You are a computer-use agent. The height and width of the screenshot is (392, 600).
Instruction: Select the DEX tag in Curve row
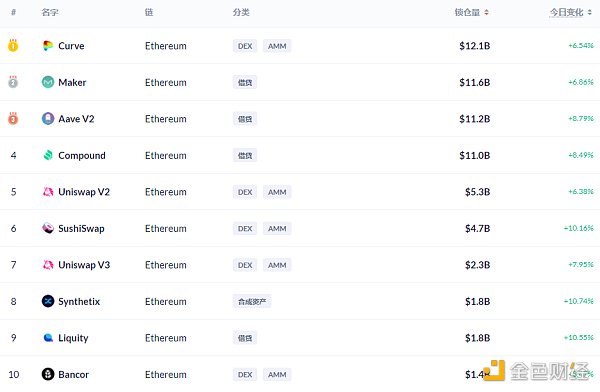tap(245, 46)
